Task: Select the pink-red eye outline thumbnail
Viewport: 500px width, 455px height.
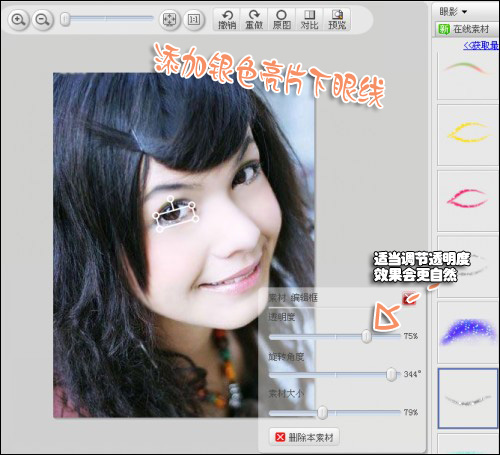Action: tap(467, 200)
